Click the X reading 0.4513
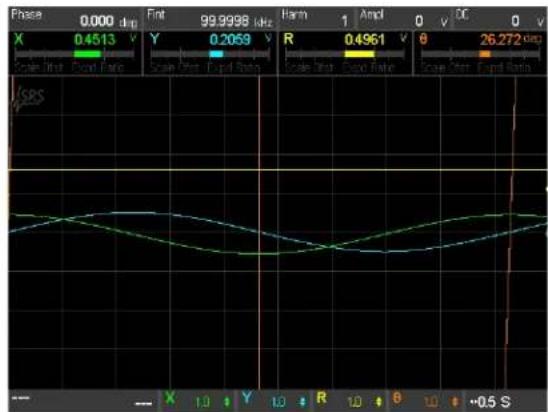 coord(95,39)
